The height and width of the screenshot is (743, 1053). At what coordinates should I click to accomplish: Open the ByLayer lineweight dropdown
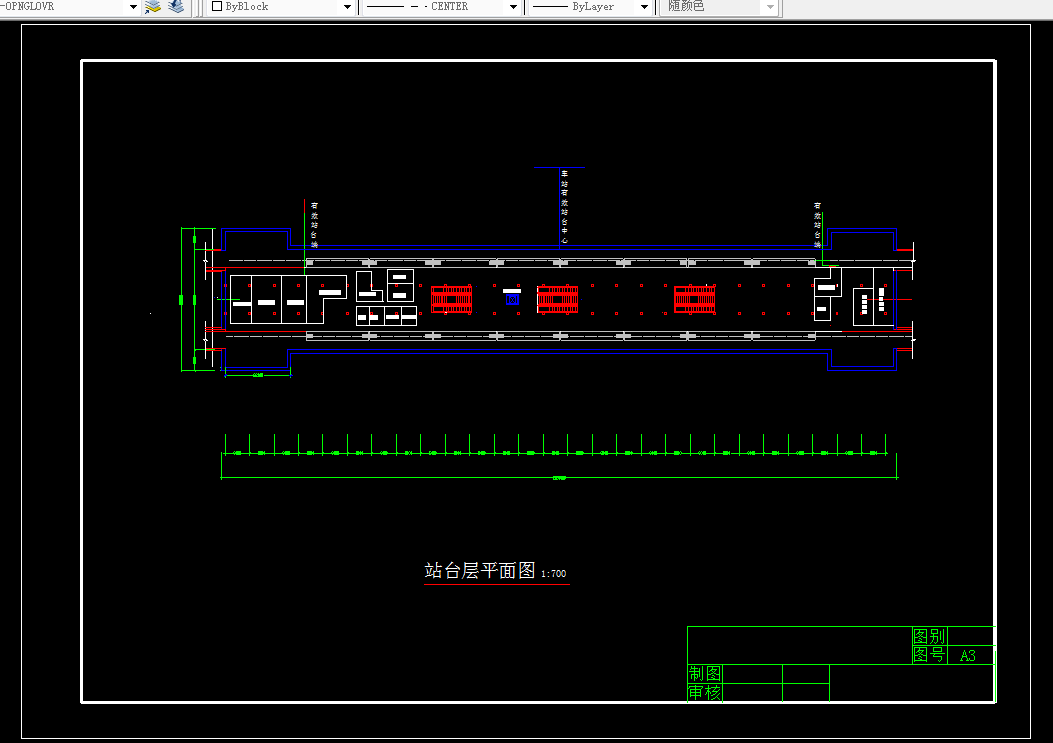click(645, 7)
